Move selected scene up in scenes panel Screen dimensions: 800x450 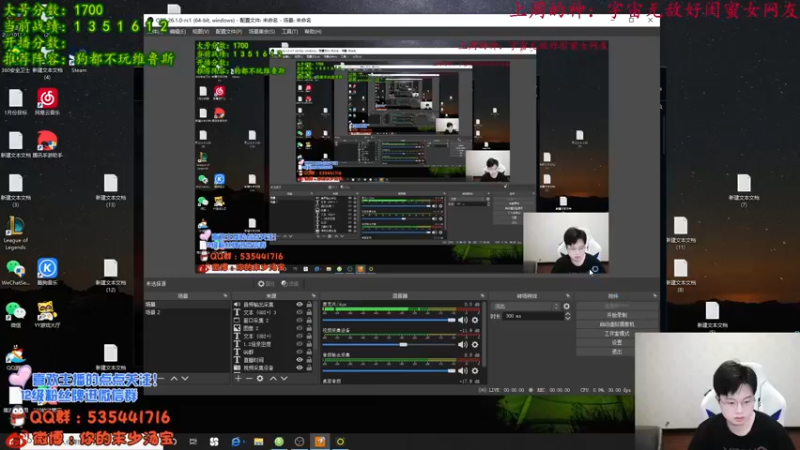(174, 379)
